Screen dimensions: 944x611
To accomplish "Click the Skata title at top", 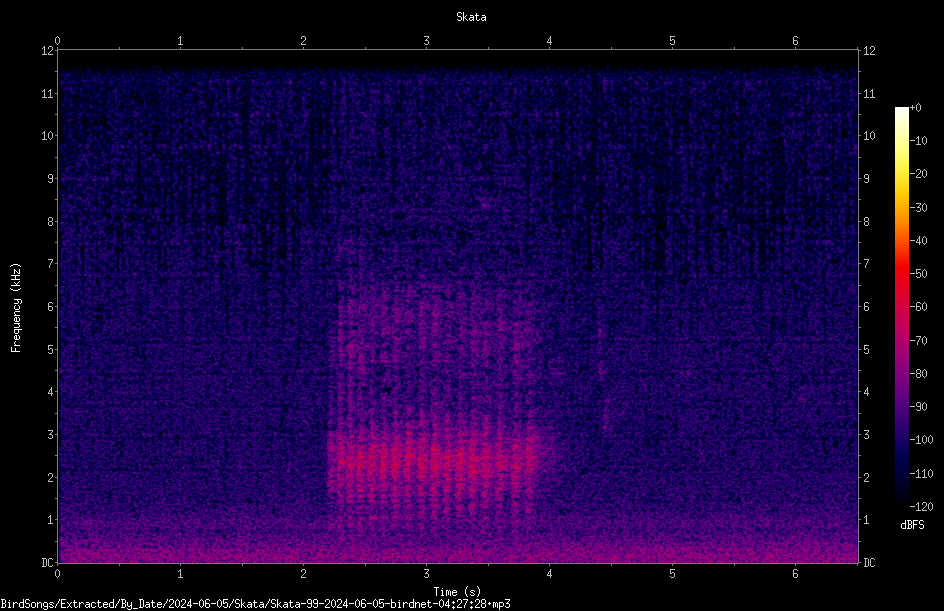I will pyautogui.click(x=471, y=17).
